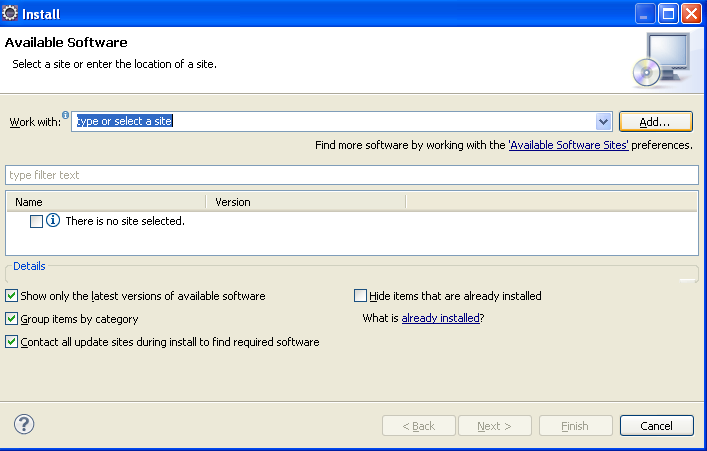Click the 'Version' column header

click(305, 202)
